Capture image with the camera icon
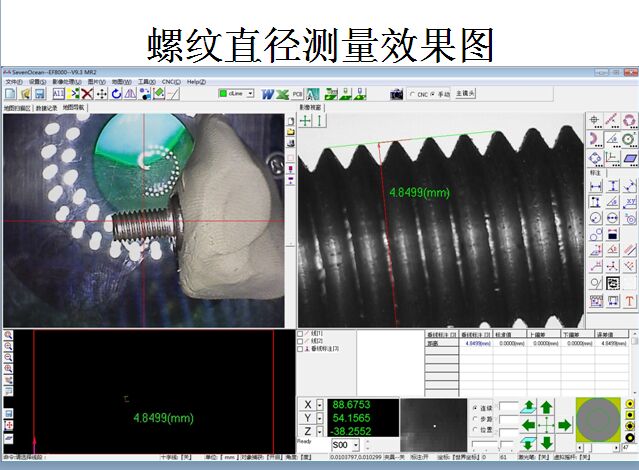Viewport: 639px width, 470px height. (397, 94)
